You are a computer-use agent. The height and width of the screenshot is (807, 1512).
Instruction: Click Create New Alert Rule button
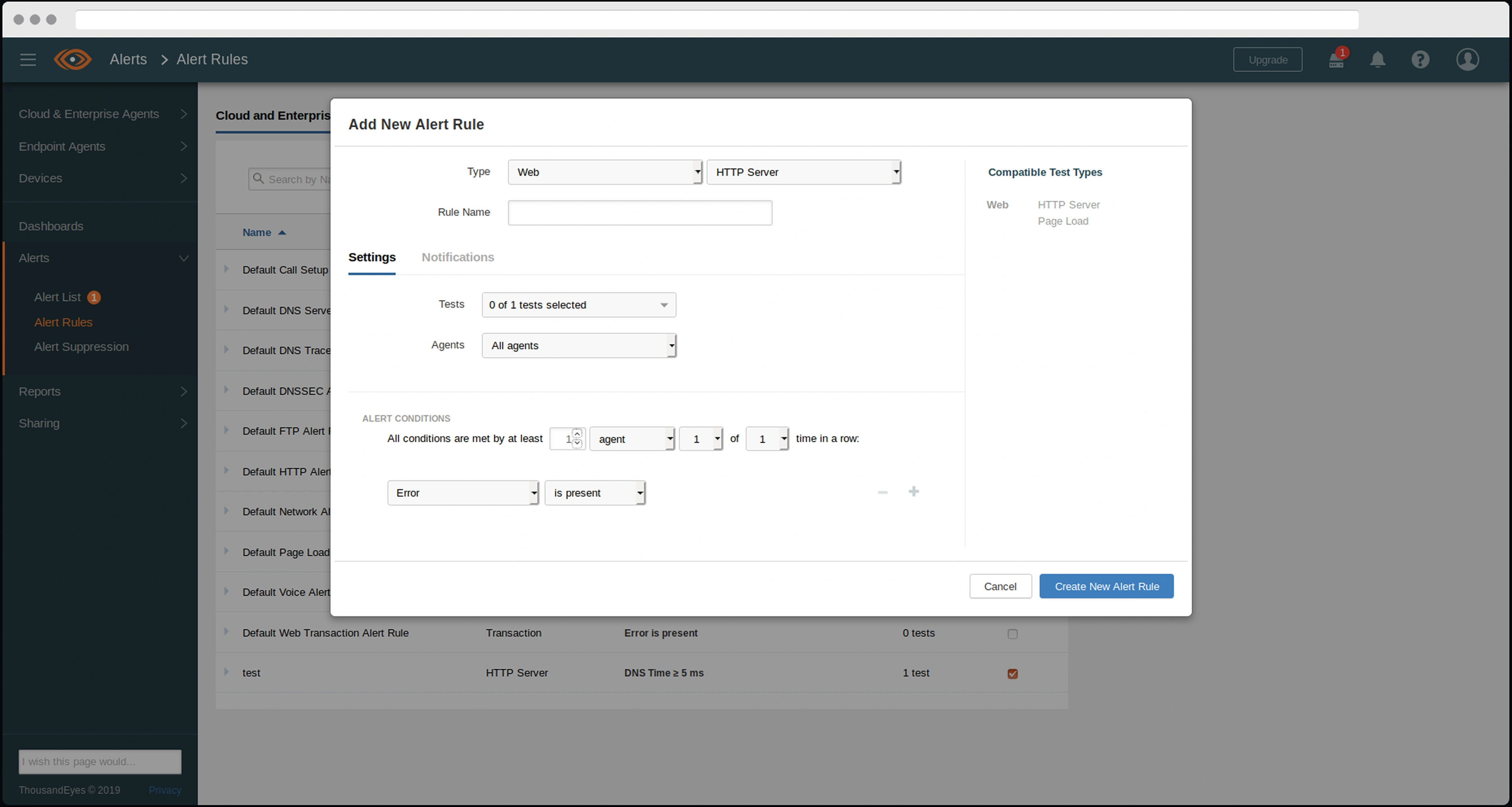click(1106, 586)
